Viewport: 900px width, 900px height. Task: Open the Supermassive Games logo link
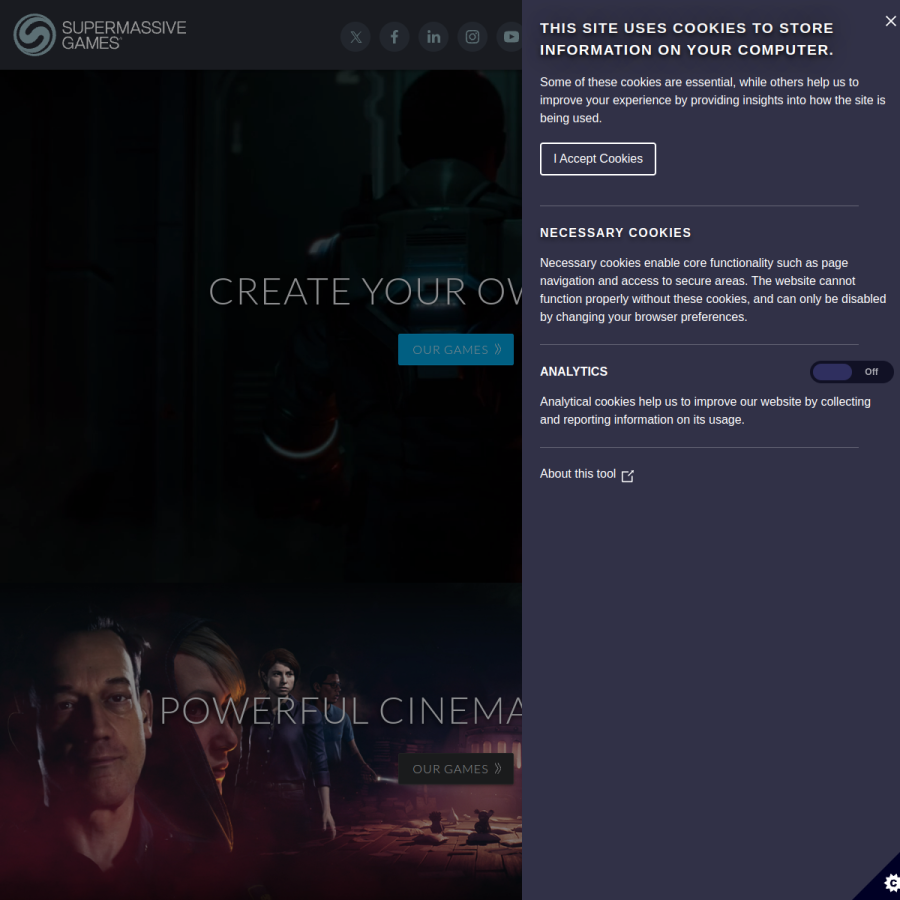pos(100,35)
